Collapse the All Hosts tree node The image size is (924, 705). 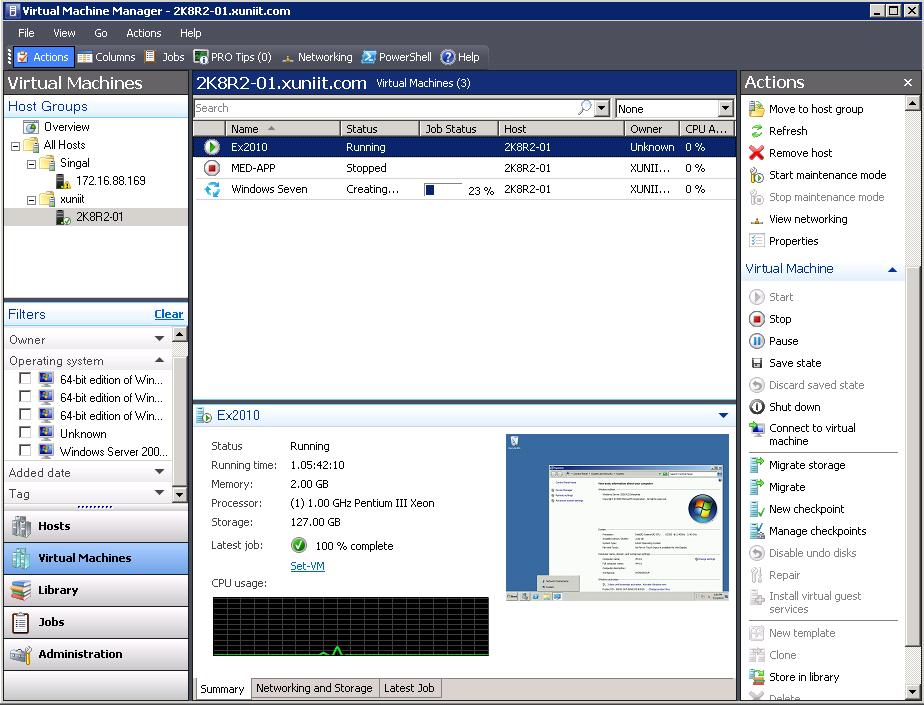point(16,146)
